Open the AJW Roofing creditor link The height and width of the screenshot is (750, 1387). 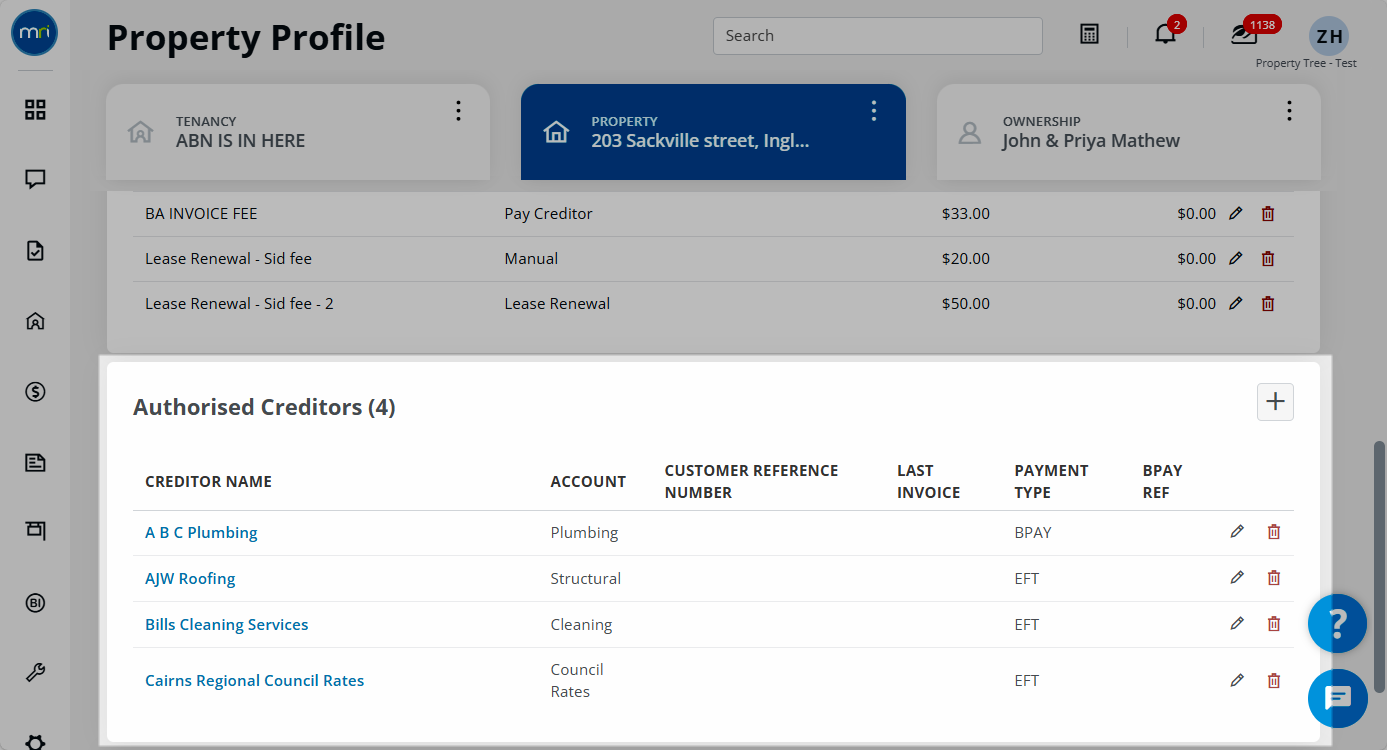click(190, 579)
